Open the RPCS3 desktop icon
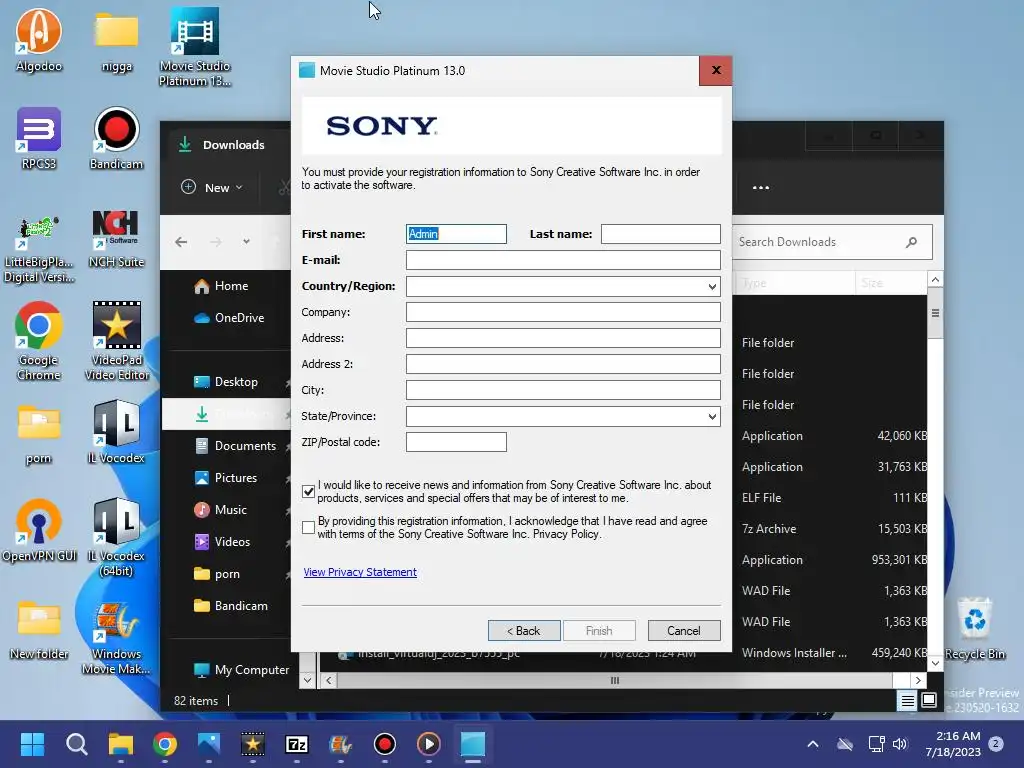 click(39, 138)
